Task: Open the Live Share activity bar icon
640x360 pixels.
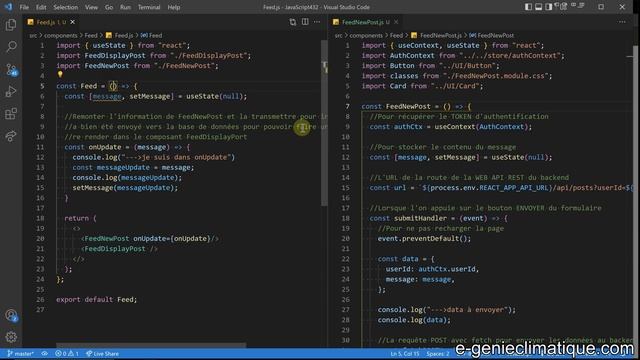Action: coord(11,136)
